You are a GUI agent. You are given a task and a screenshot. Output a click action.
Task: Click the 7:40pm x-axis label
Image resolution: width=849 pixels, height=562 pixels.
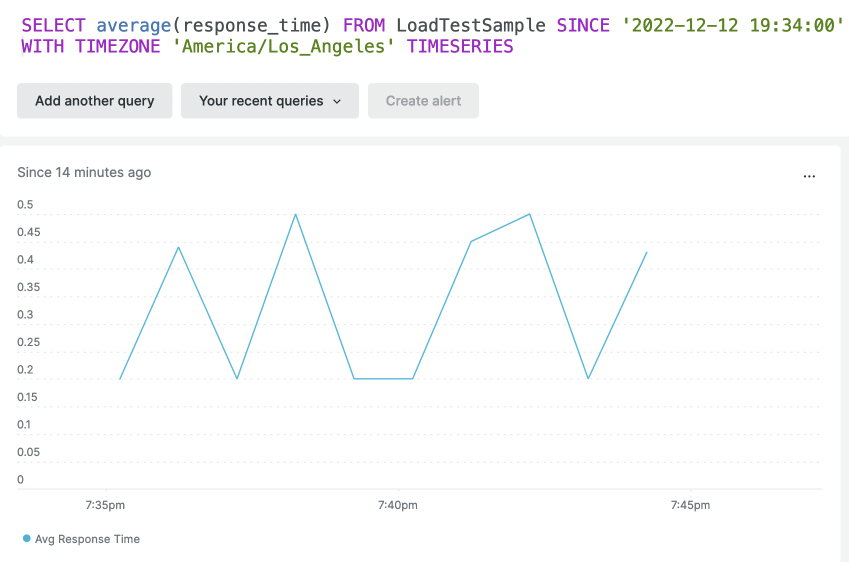397,505
